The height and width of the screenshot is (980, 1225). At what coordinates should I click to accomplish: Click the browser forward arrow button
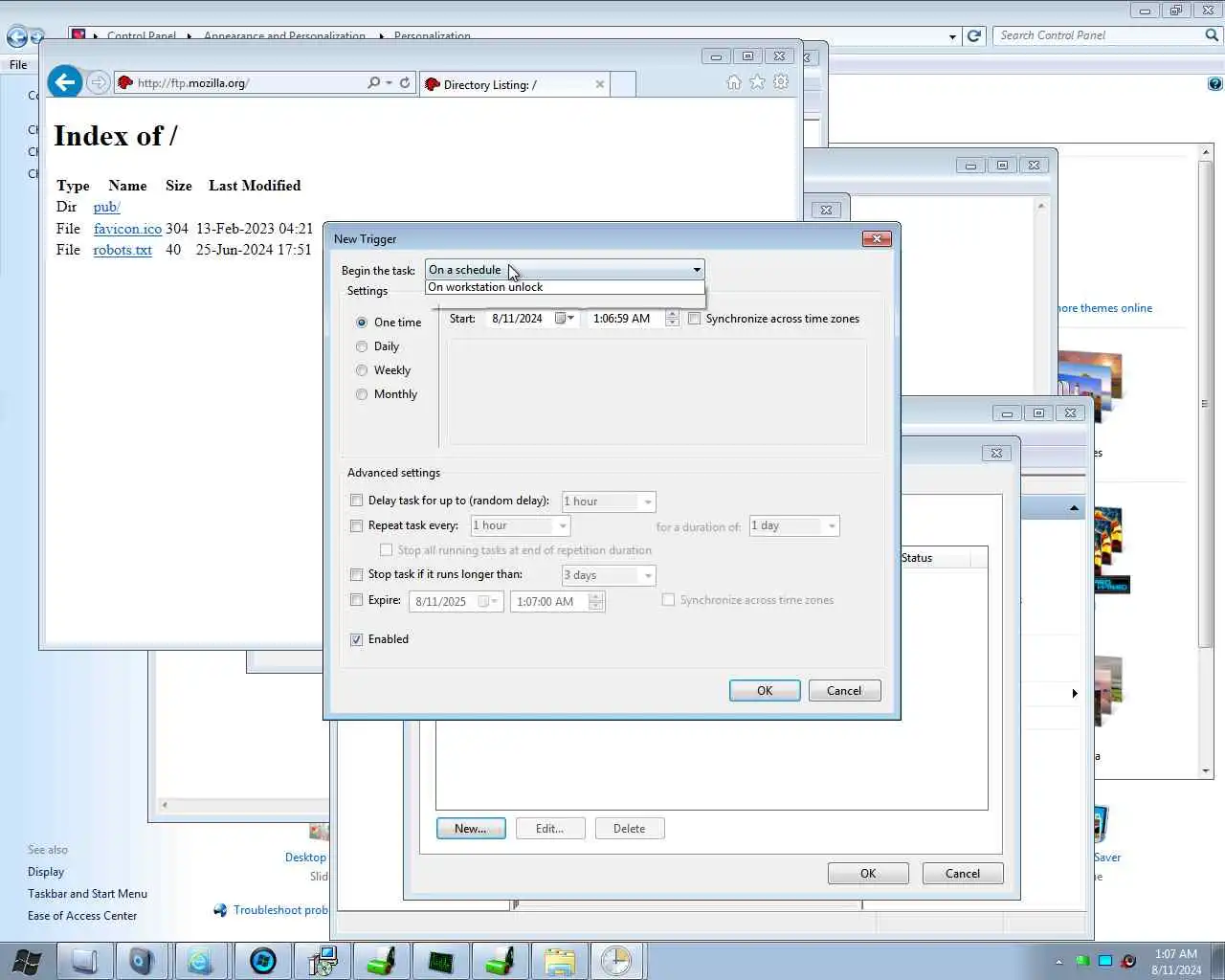pyautogui.click(x=98, y=82)
